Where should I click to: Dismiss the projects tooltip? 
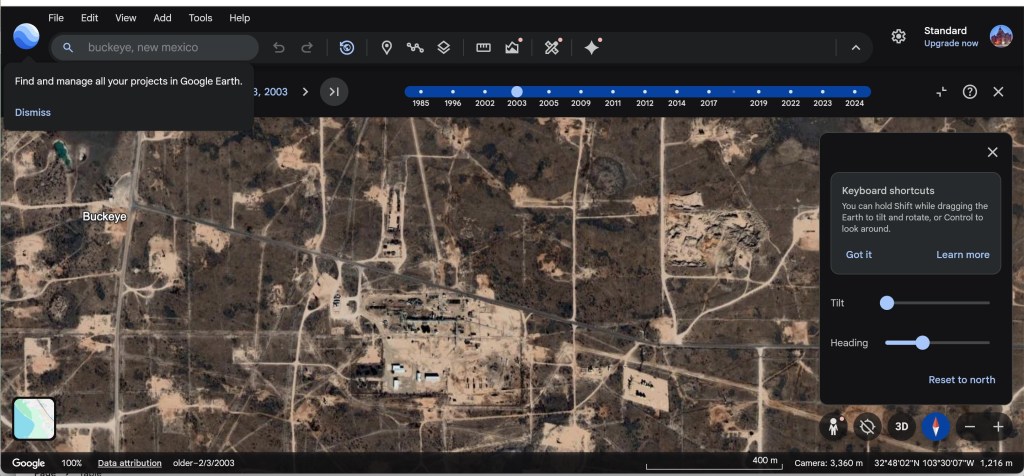point(33,112)
